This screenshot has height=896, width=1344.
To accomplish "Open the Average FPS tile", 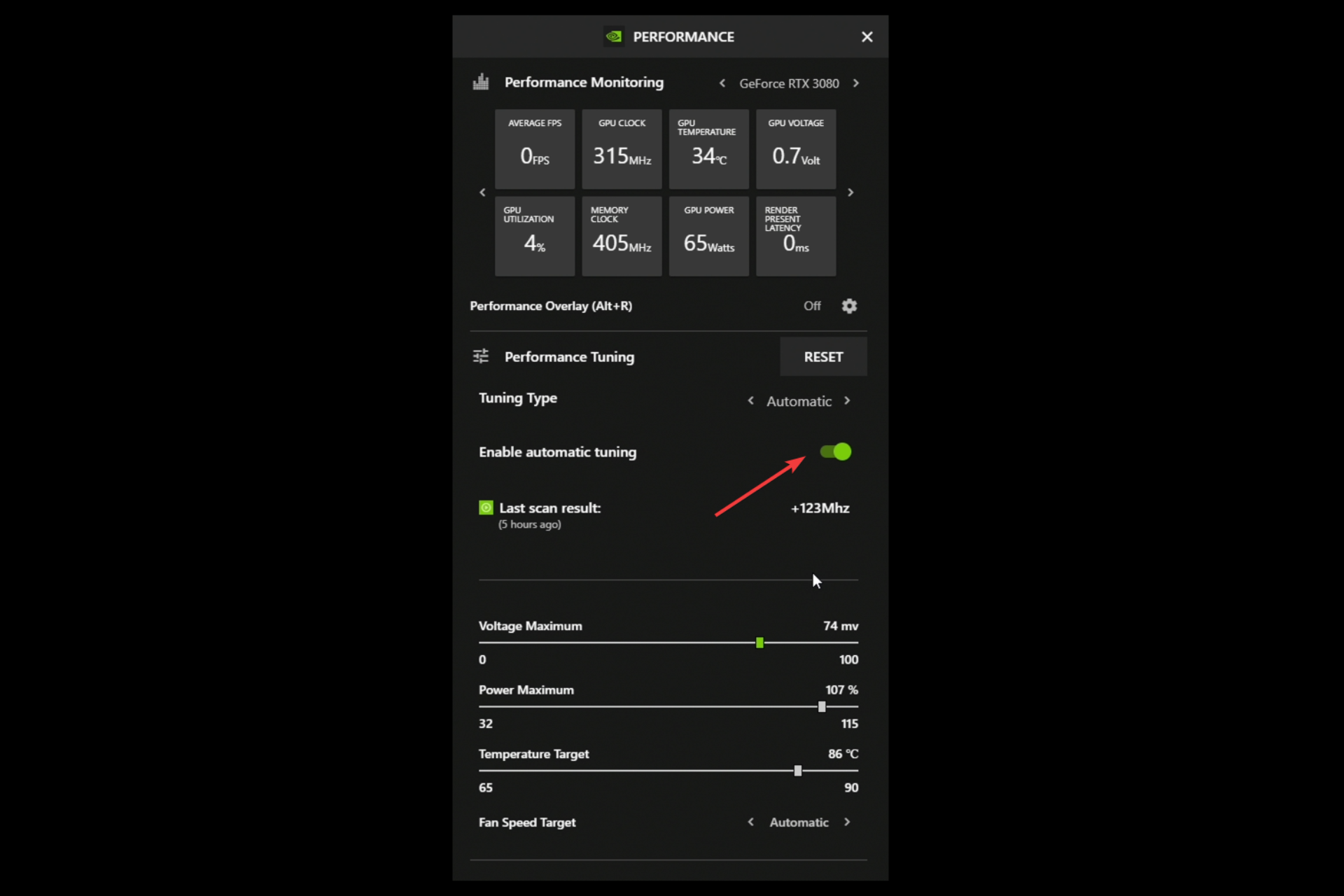I will [535, 149].
